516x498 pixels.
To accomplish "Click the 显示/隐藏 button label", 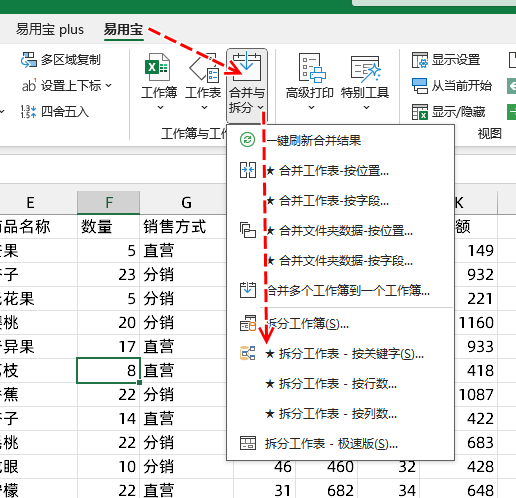I will (458, 112).
